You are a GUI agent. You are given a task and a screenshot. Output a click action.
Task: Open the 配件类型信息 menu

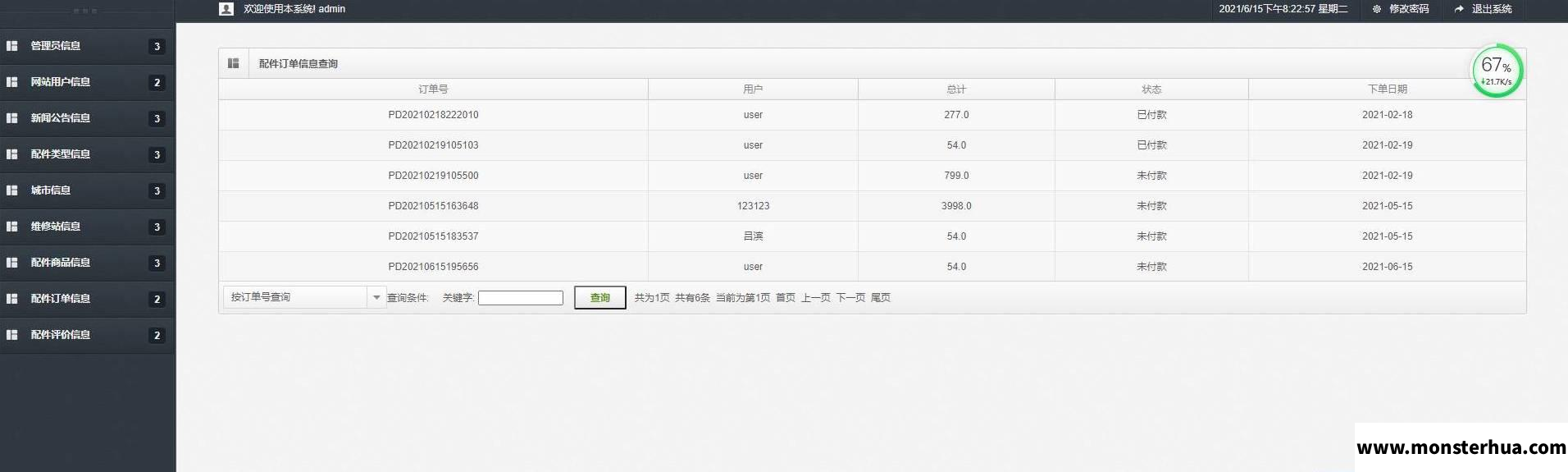[87, 154]
